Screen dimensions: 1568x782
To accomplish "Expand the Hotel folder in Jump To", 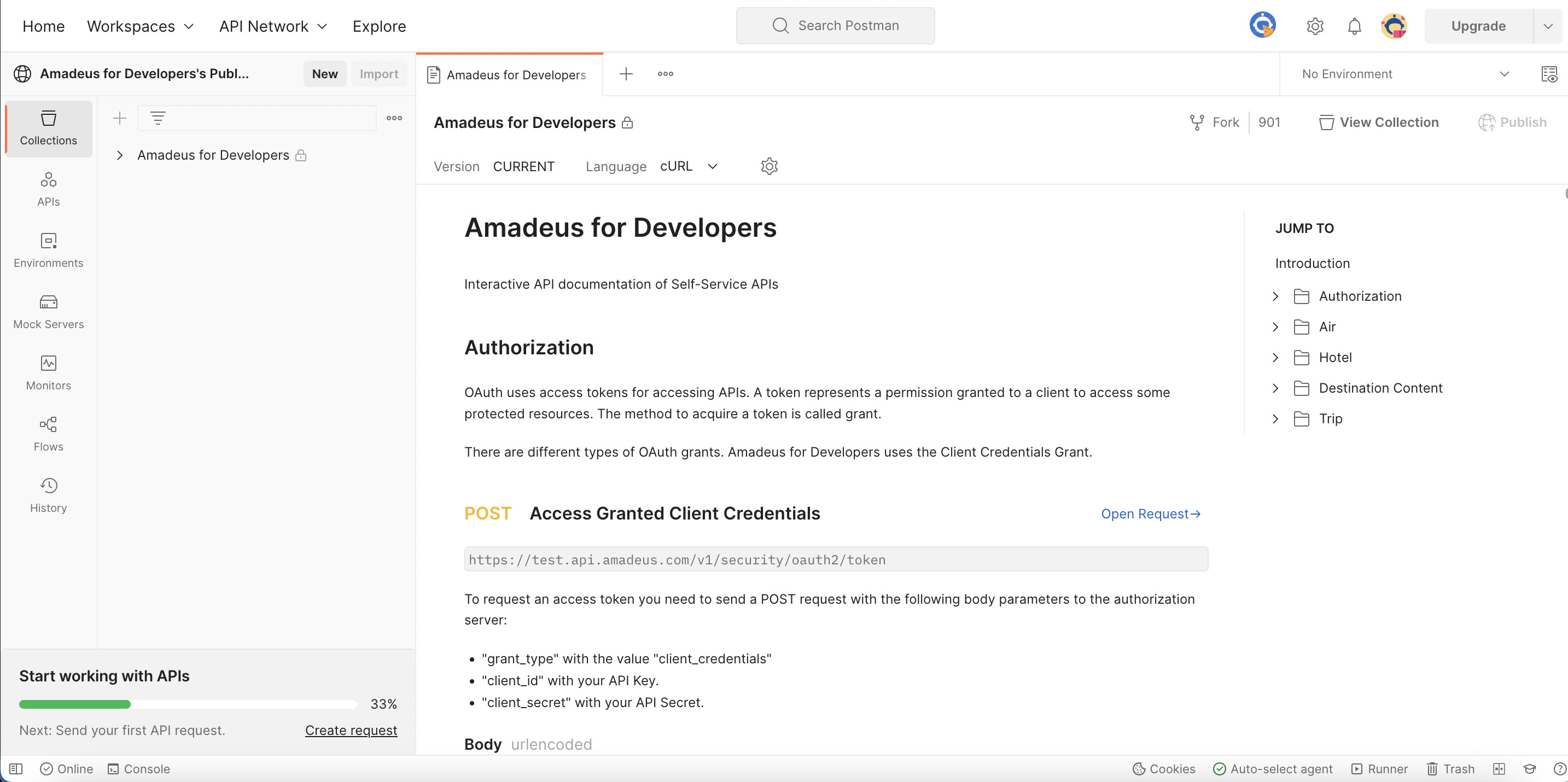I will pos(1275,357).
